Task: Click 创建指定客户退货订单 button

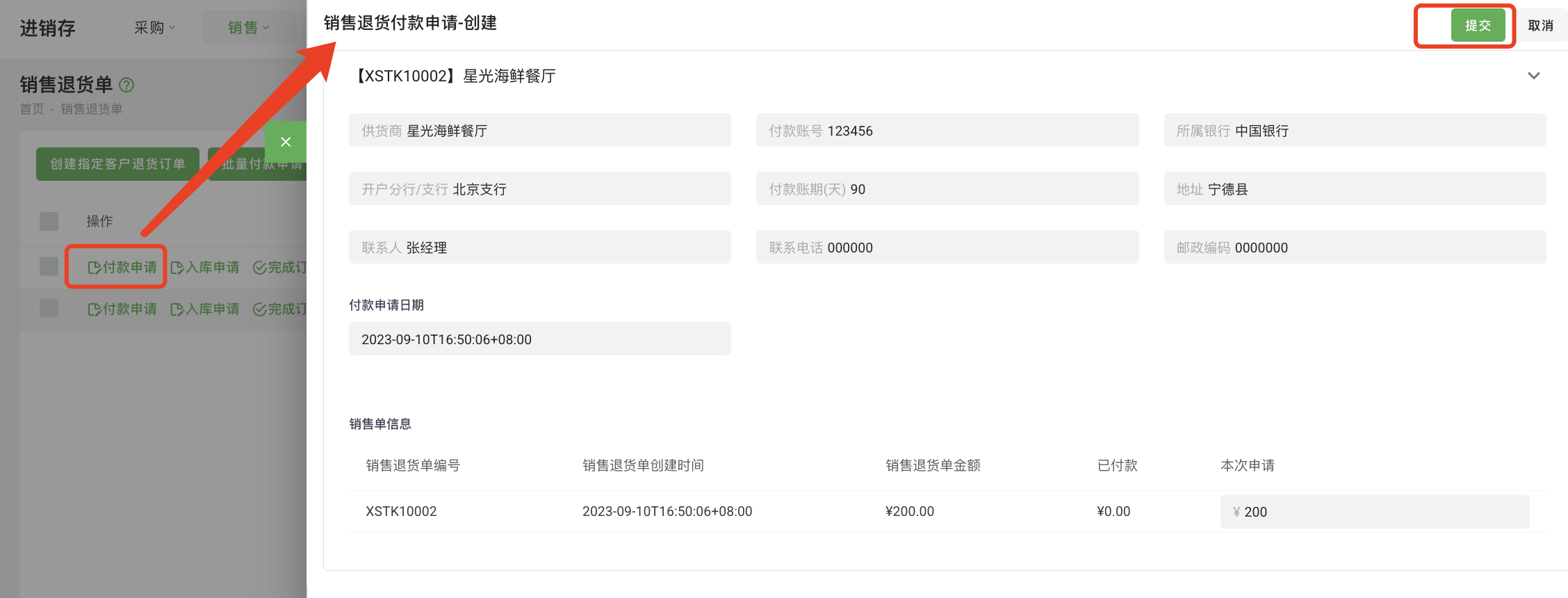Action: 117,164
